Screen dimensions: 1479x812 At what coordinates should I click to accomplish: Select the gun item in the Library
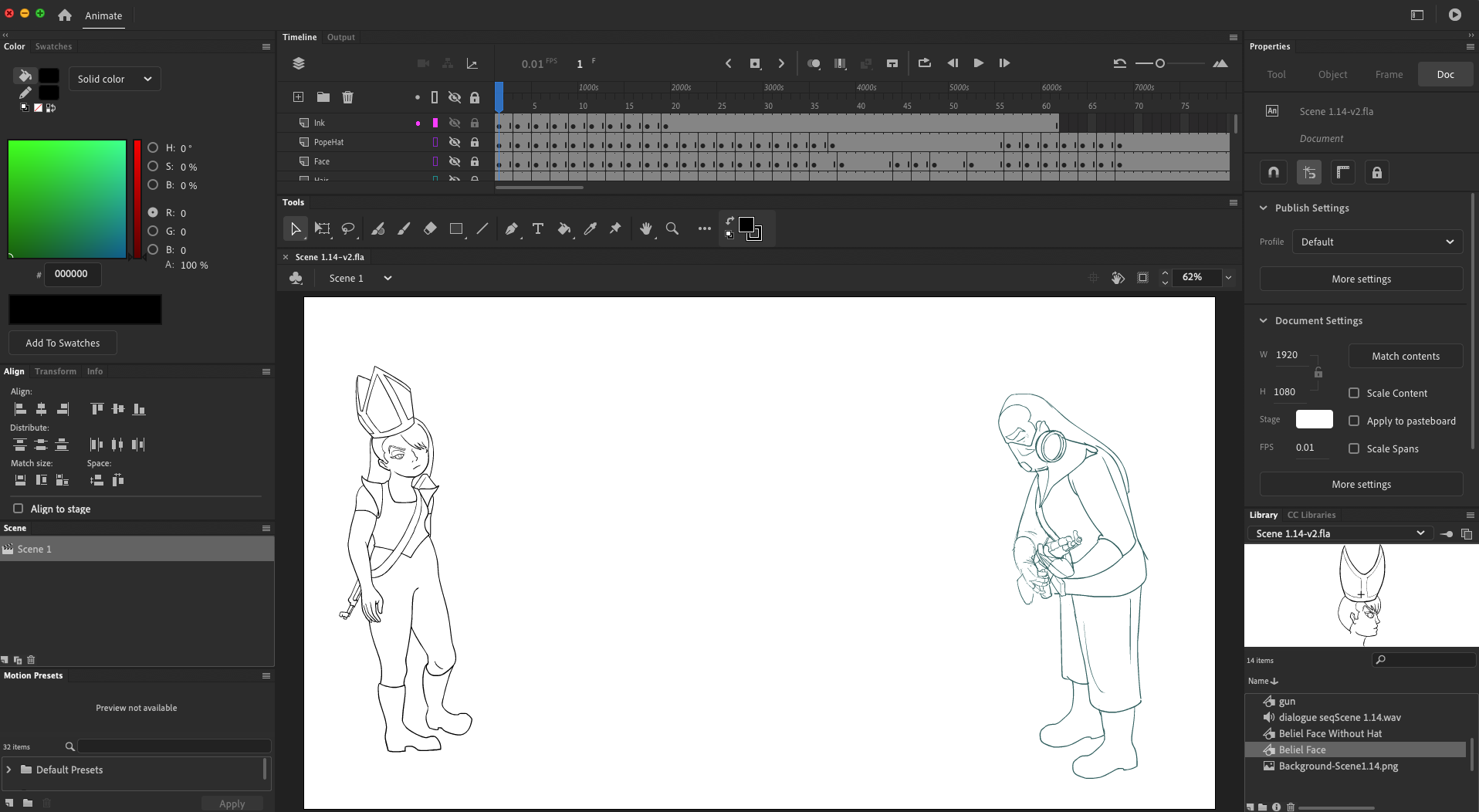coord(1286,701)
